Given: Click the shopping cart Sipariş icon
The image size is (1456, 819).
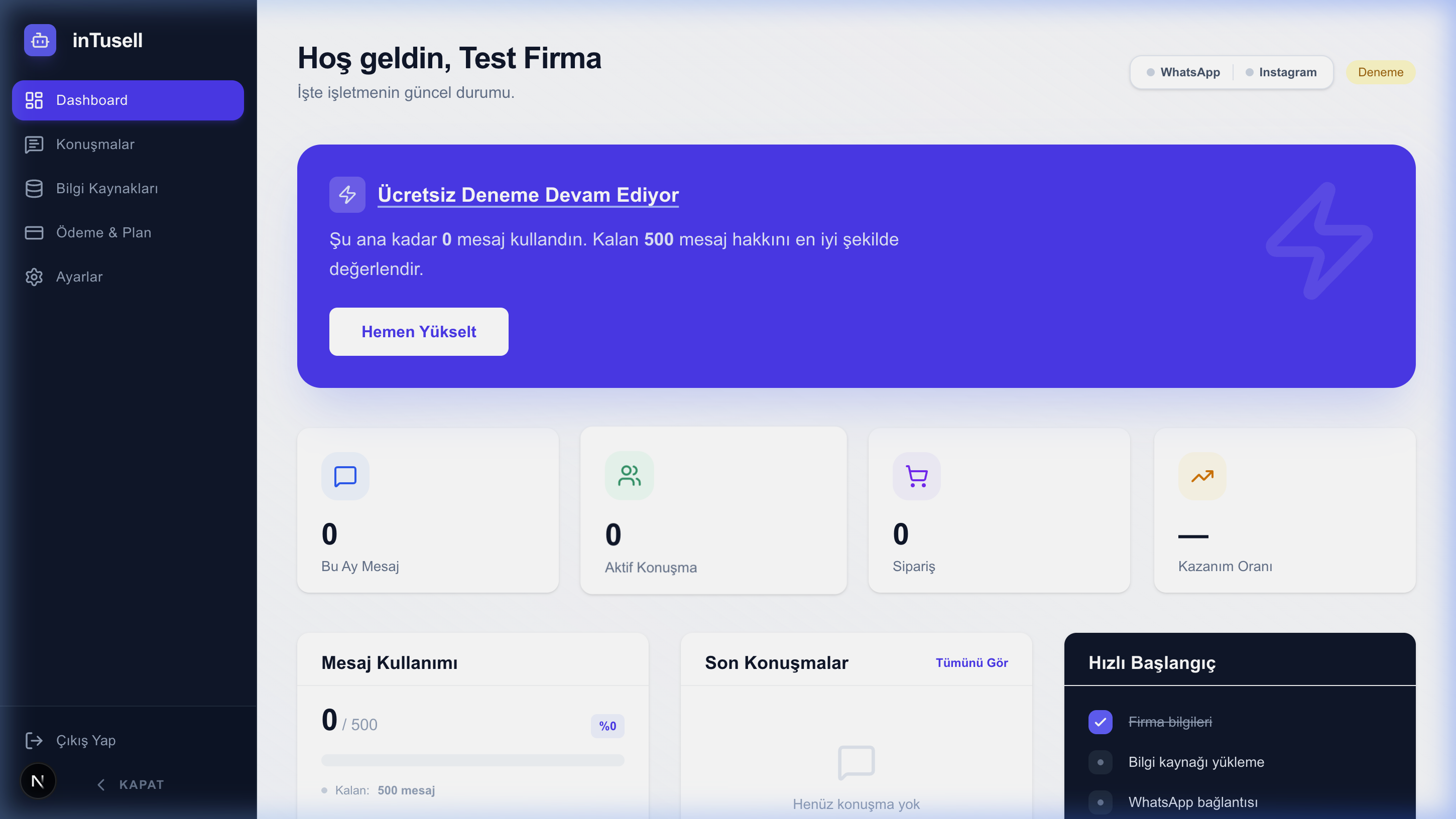Looking at the screenshot, I should tap(916, 476).
